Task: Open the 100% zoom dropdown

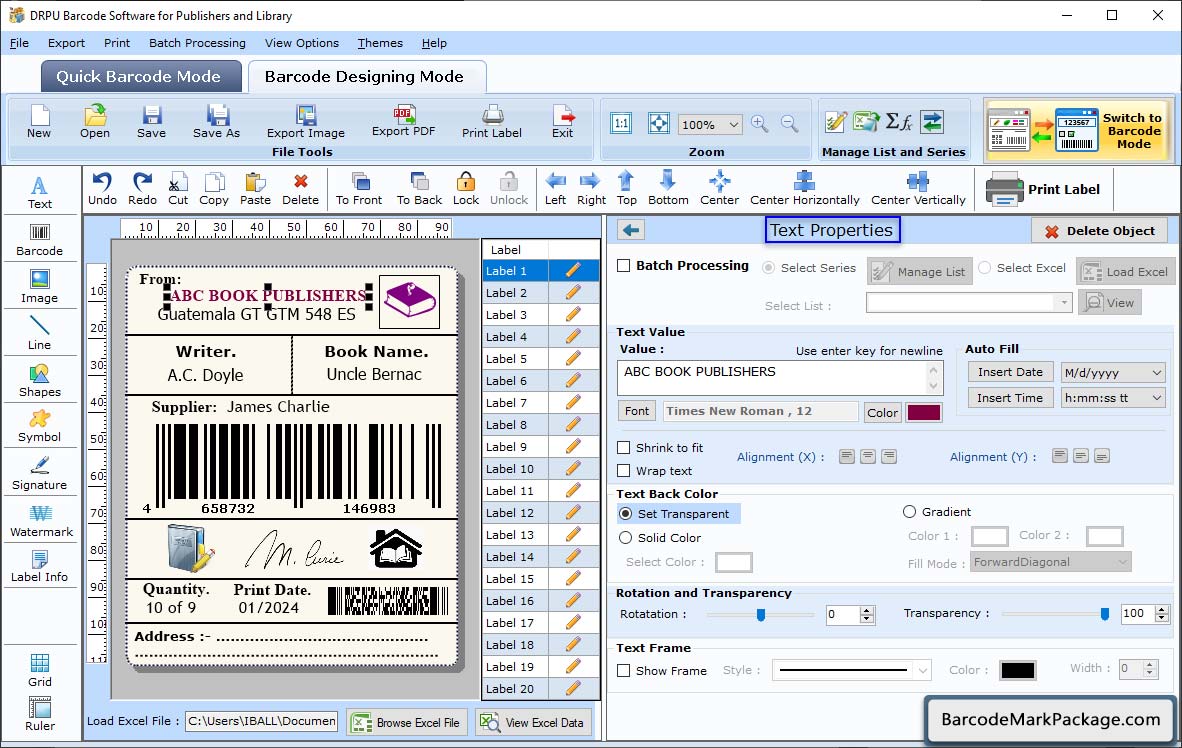Action: (733, 124)
